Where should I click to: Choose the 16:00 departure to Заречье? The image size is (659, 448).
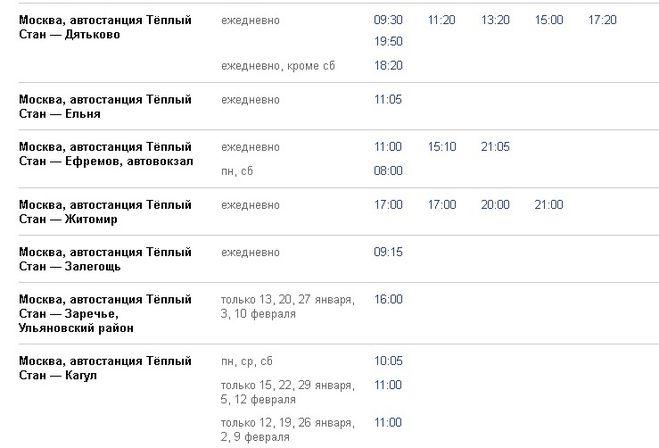[388, 299]
